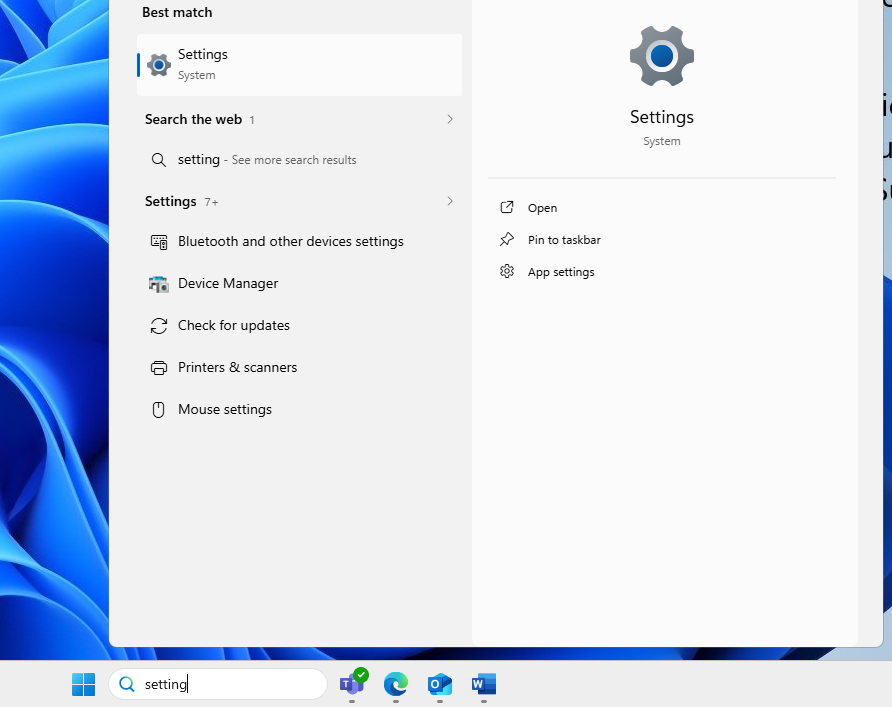Expand the Search the web section chevron

449,119
